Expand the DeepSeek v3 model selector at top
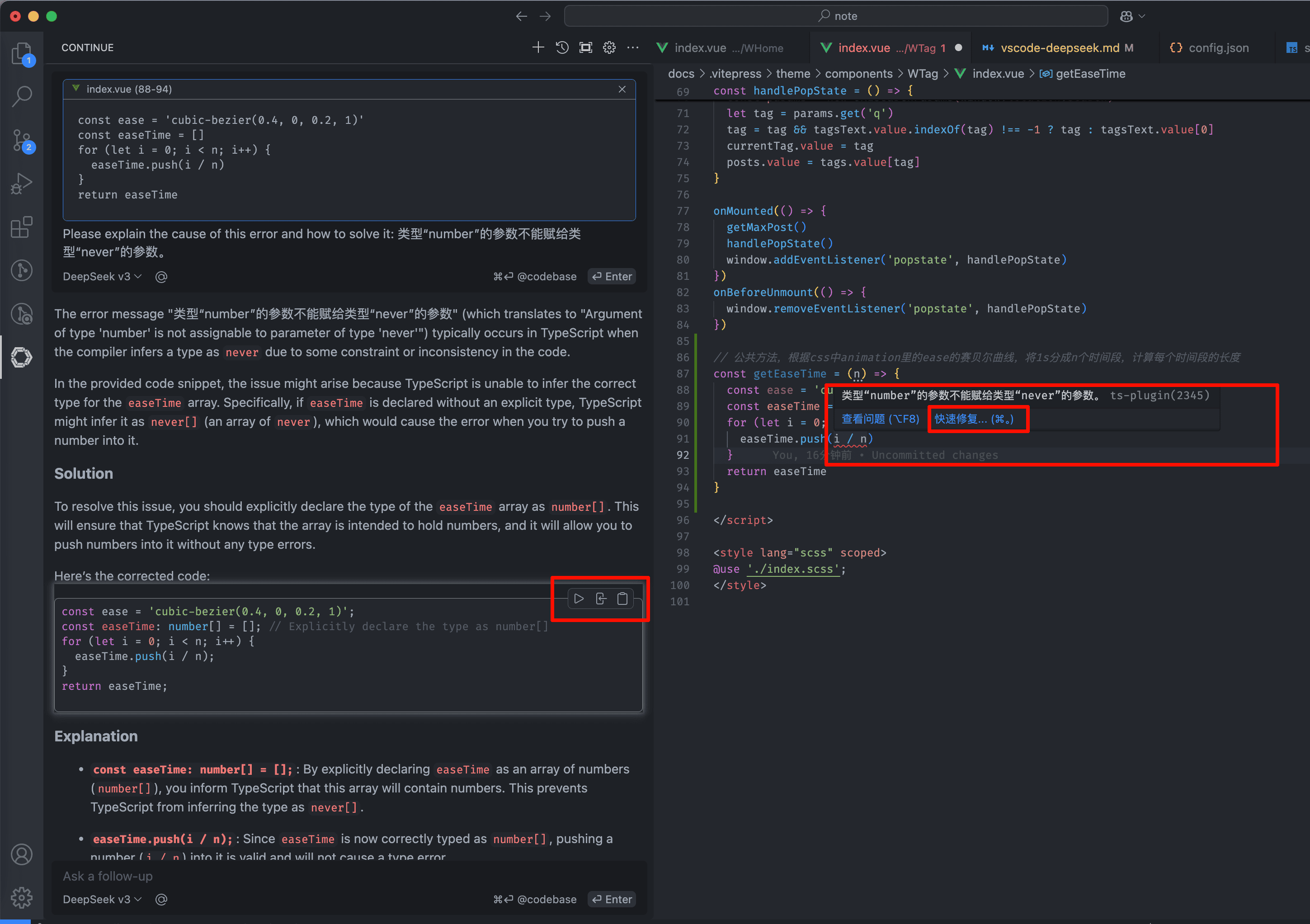The image size is (1310, 924). [102, 277]
